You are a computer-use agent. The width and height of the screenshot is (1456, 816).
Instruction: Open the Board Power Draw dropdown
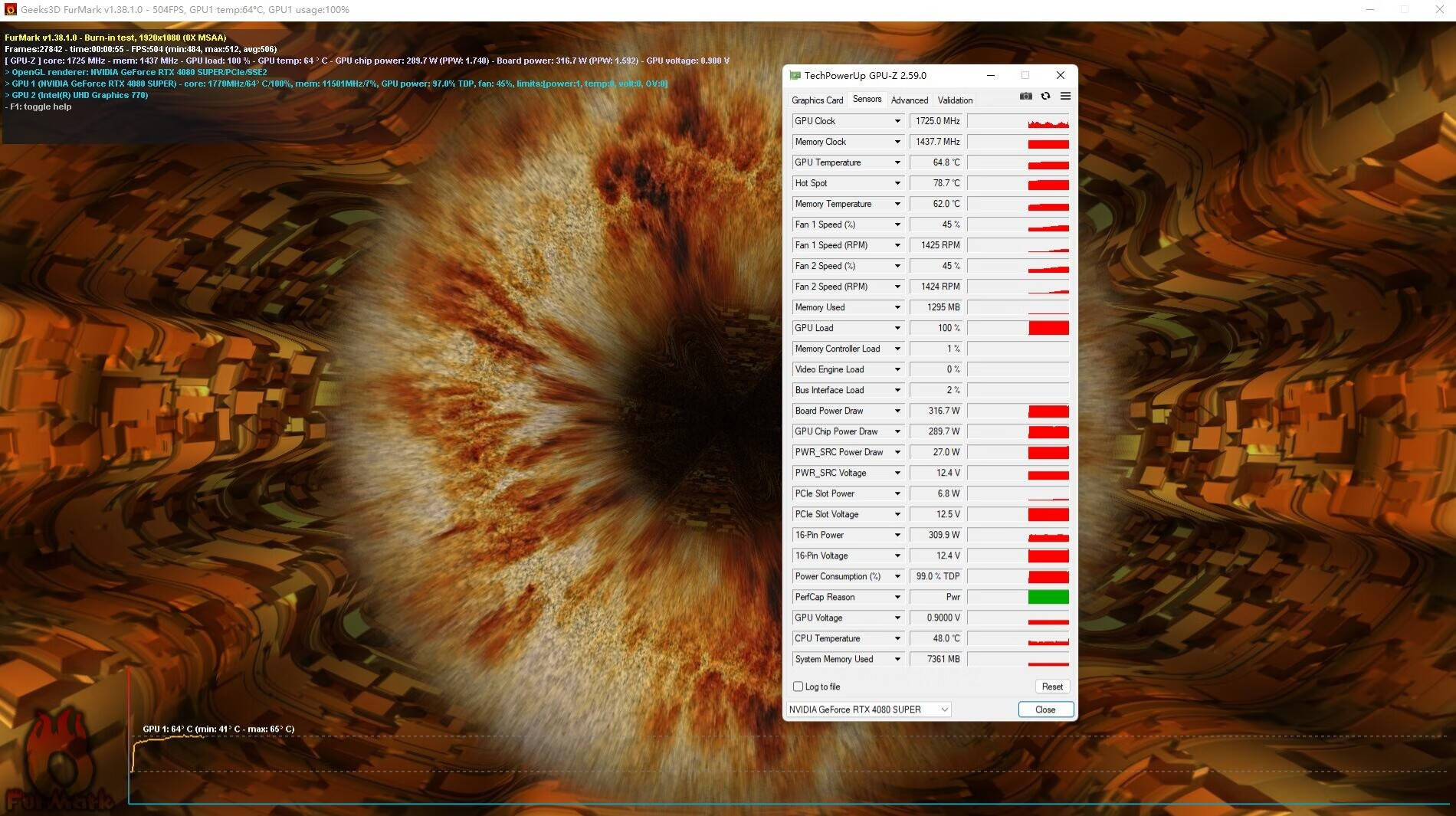[897, 411]
